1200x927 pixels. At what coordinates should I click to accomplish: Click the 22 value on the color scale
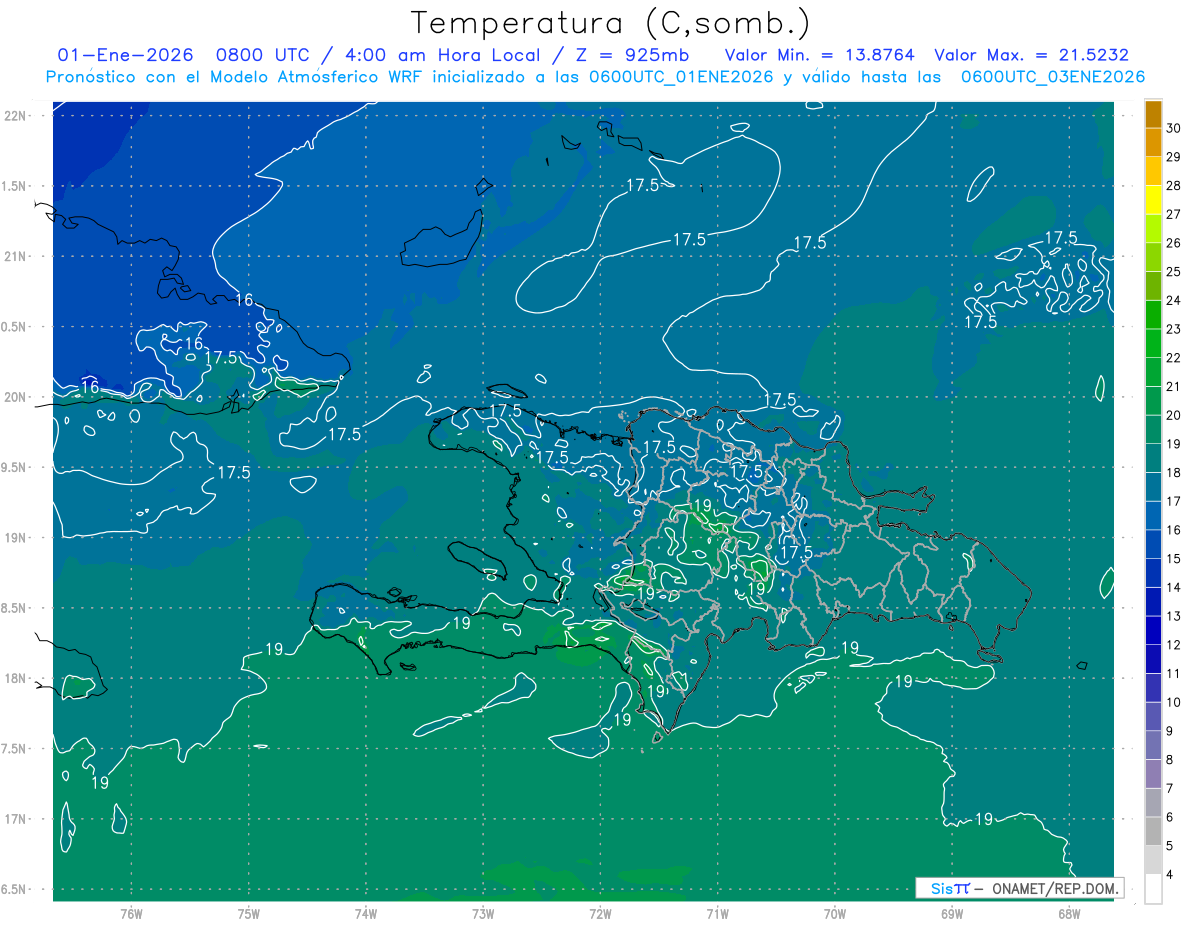click(1174, 358)
